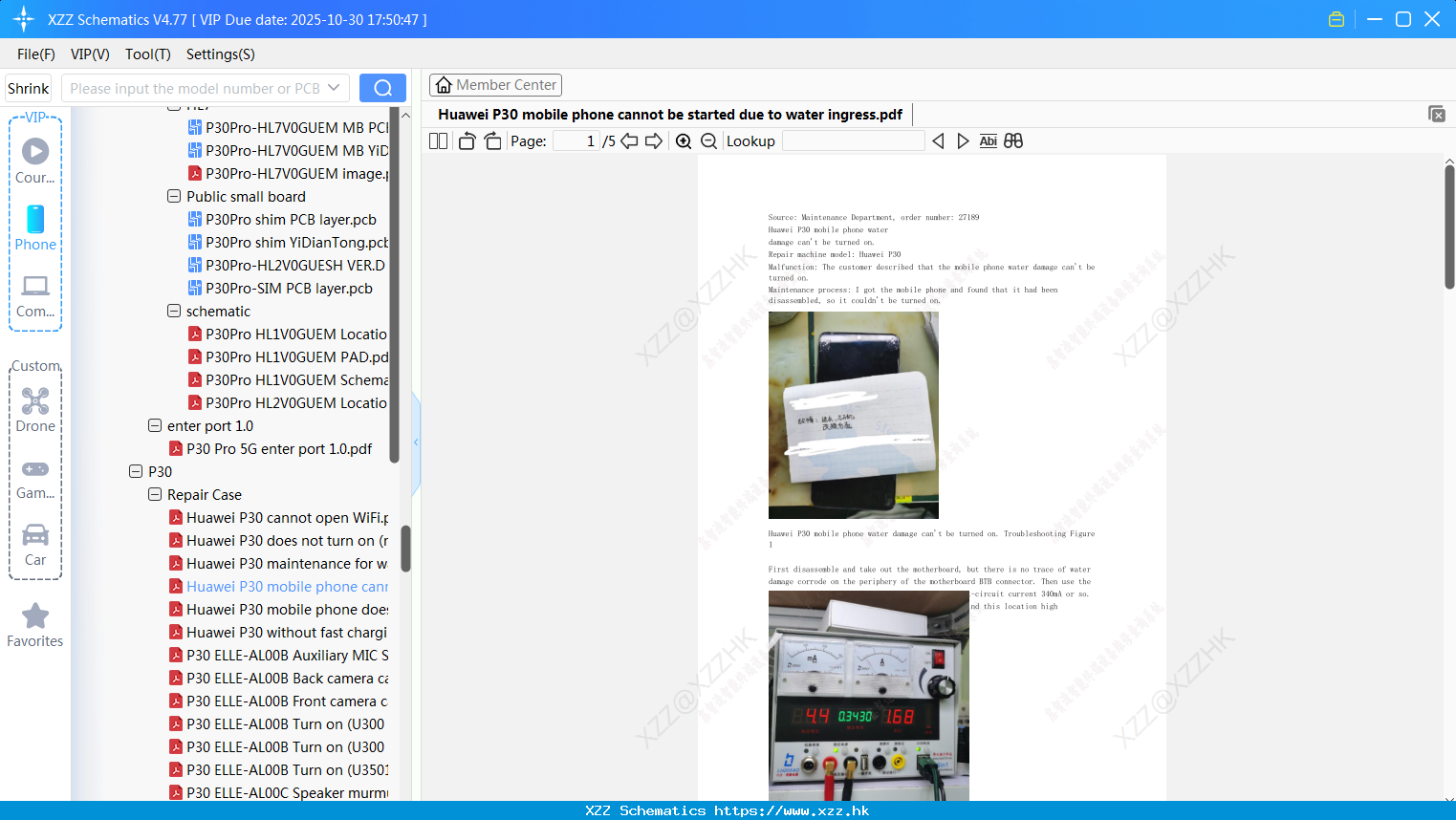Rotate page counterclockwise
Image resolution: width=1456 pixels, height=820 pixels.
[x=467, y=141]
